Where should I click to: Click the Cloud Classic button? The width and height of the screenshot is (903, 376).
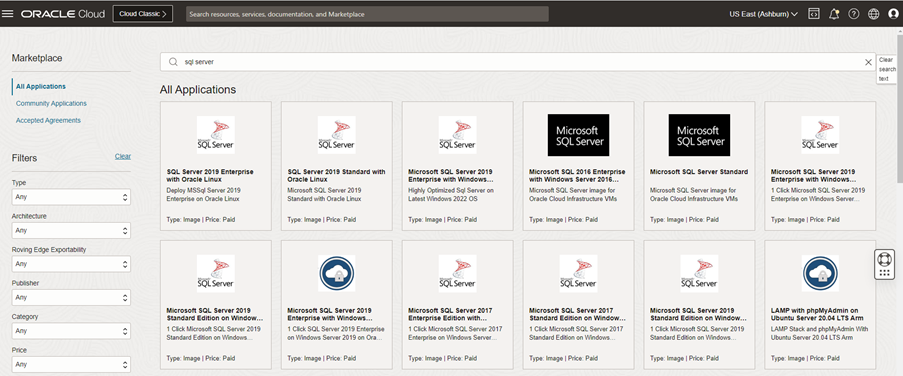tap(142, 14)
